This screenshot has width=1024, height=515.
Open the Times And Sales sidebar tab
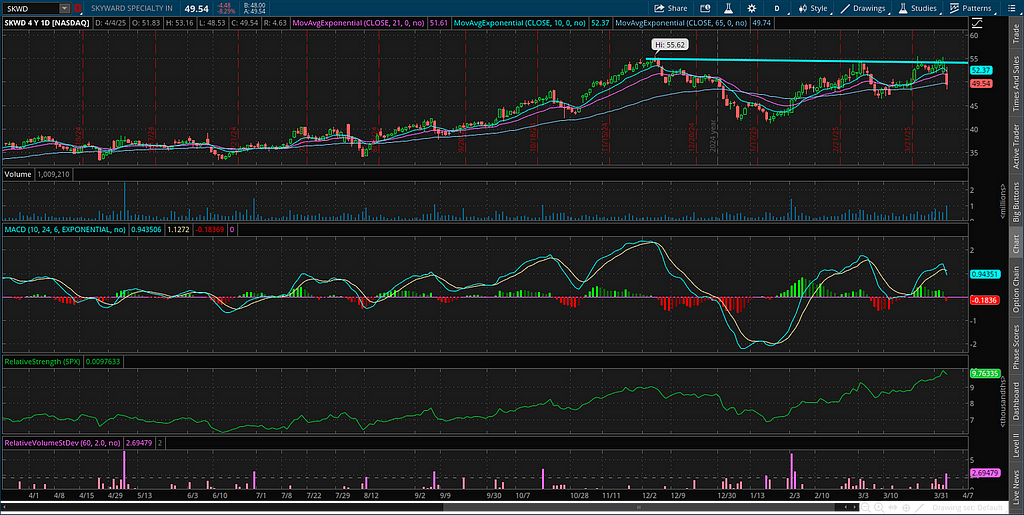[1016, 84]
